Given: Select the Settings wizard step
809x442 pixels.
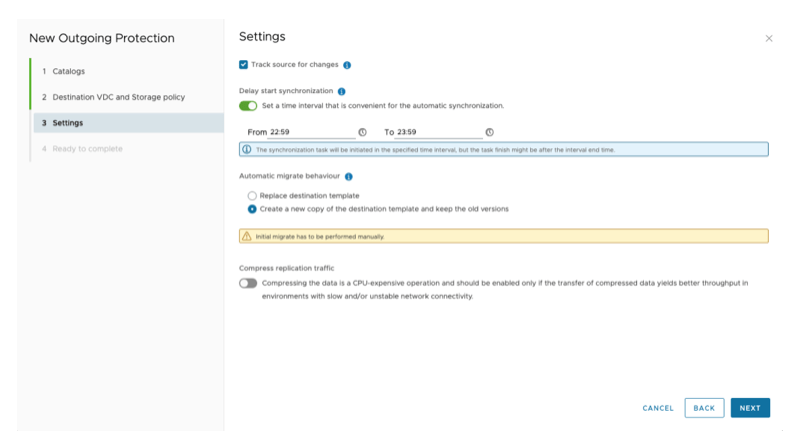Looking at the screenshot, I should click(67, 123).
